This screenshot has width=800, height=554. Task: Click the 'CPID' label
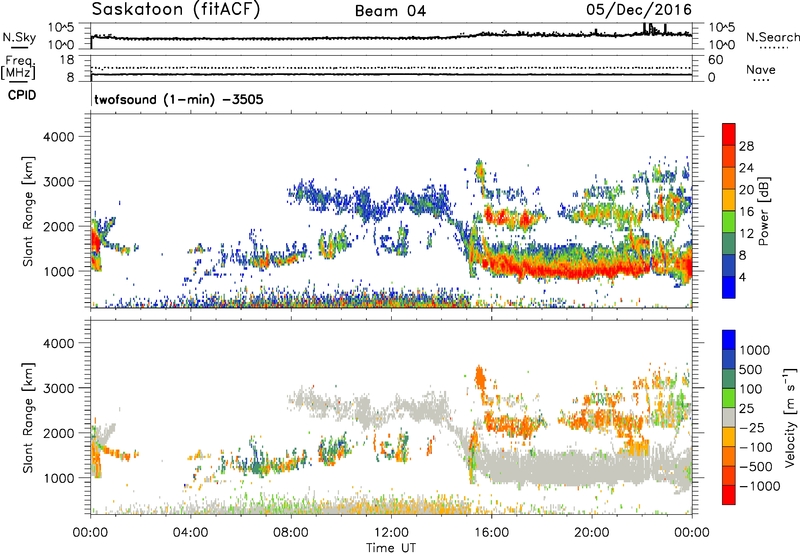coord(22,95)
